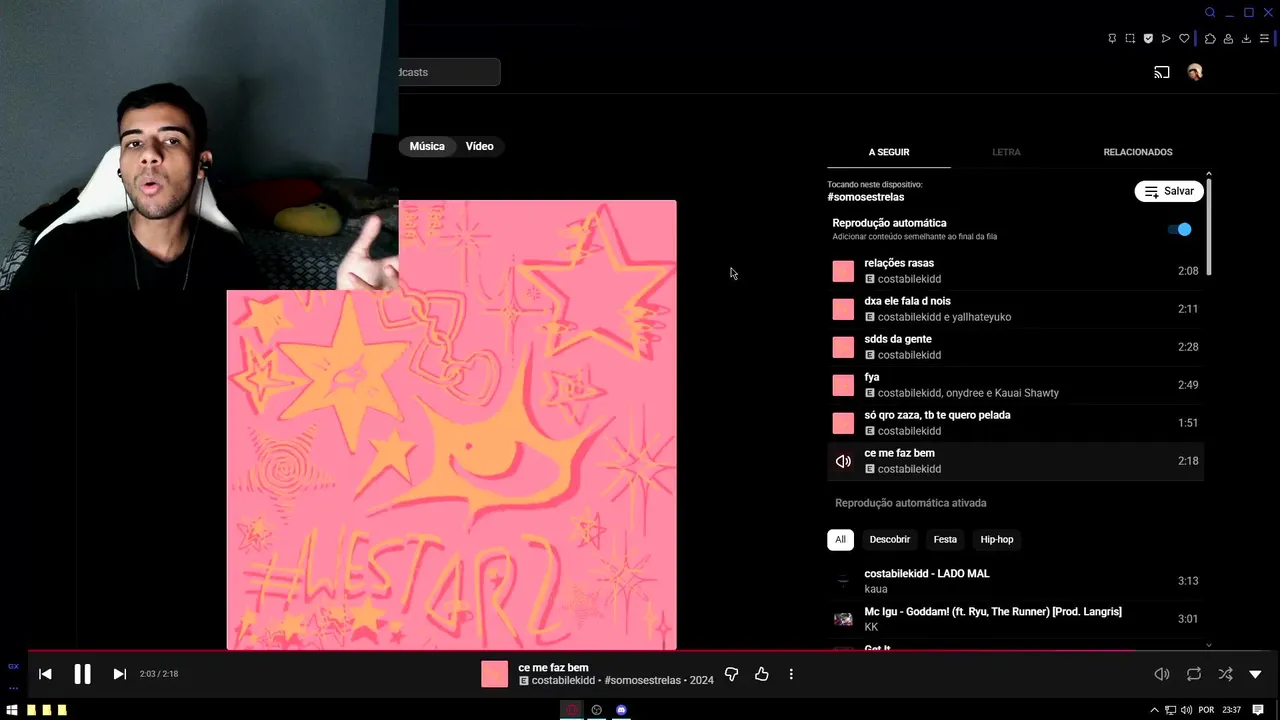Click the queue panel vertical scrollbar
The image size is (1280, 720).
1209,228
